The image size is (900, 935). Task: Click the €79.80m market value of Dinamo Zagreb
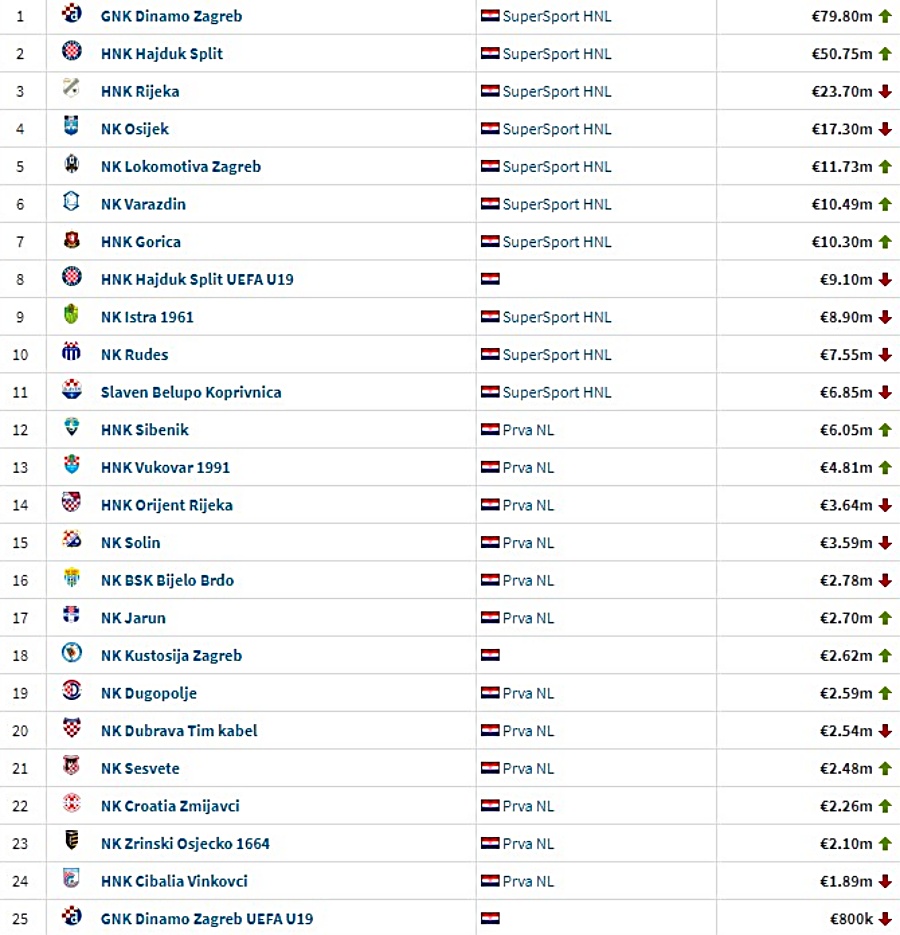click(x=842, y=16)
